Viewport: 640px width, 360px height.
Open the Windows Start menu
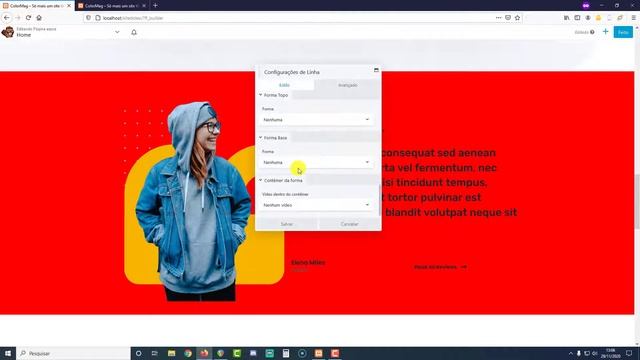[8, 353]
